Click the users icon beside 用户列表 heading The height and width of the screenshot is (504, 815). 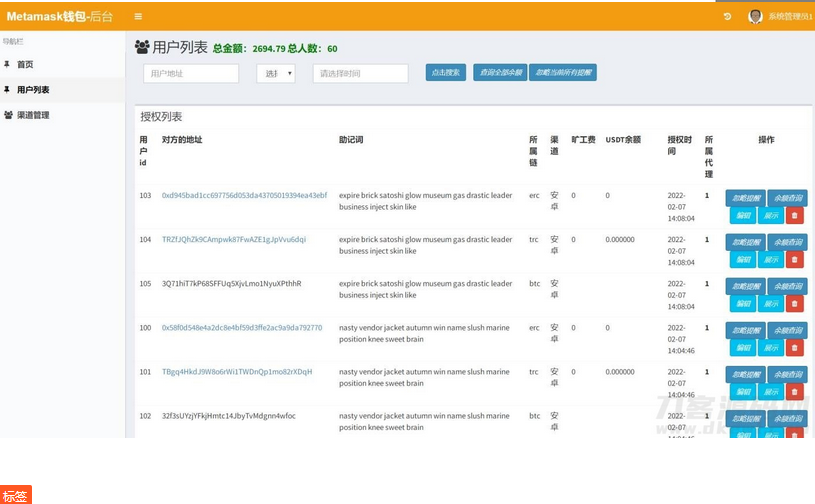[142, 47]
